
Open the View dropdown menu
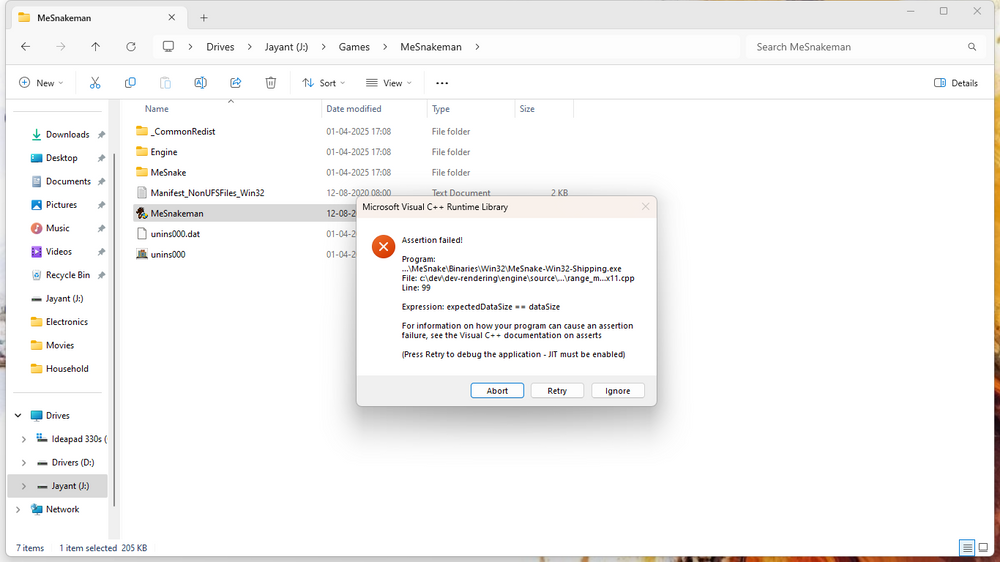(x=388, y=83)
